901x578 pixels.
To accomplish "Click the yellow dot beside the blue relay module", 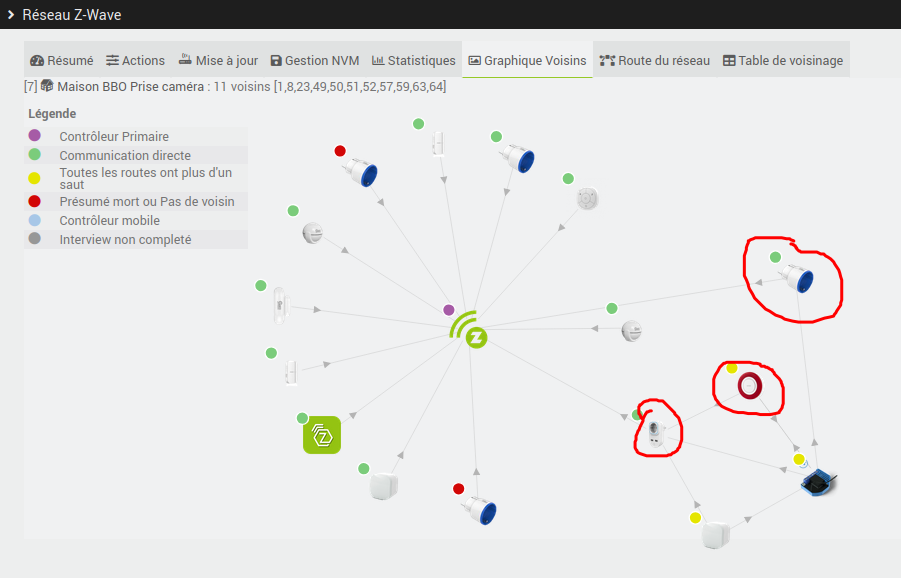I will [x=799, y=459].
